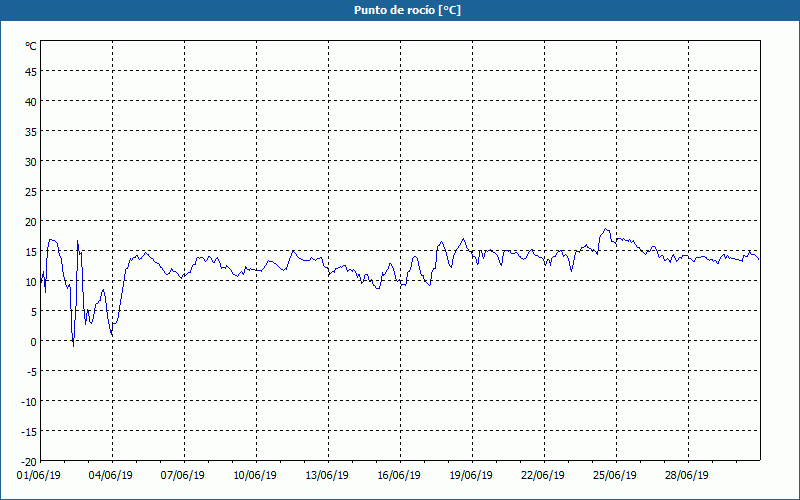Click the °C unit label on the y-axis

(x=31, y=46)
